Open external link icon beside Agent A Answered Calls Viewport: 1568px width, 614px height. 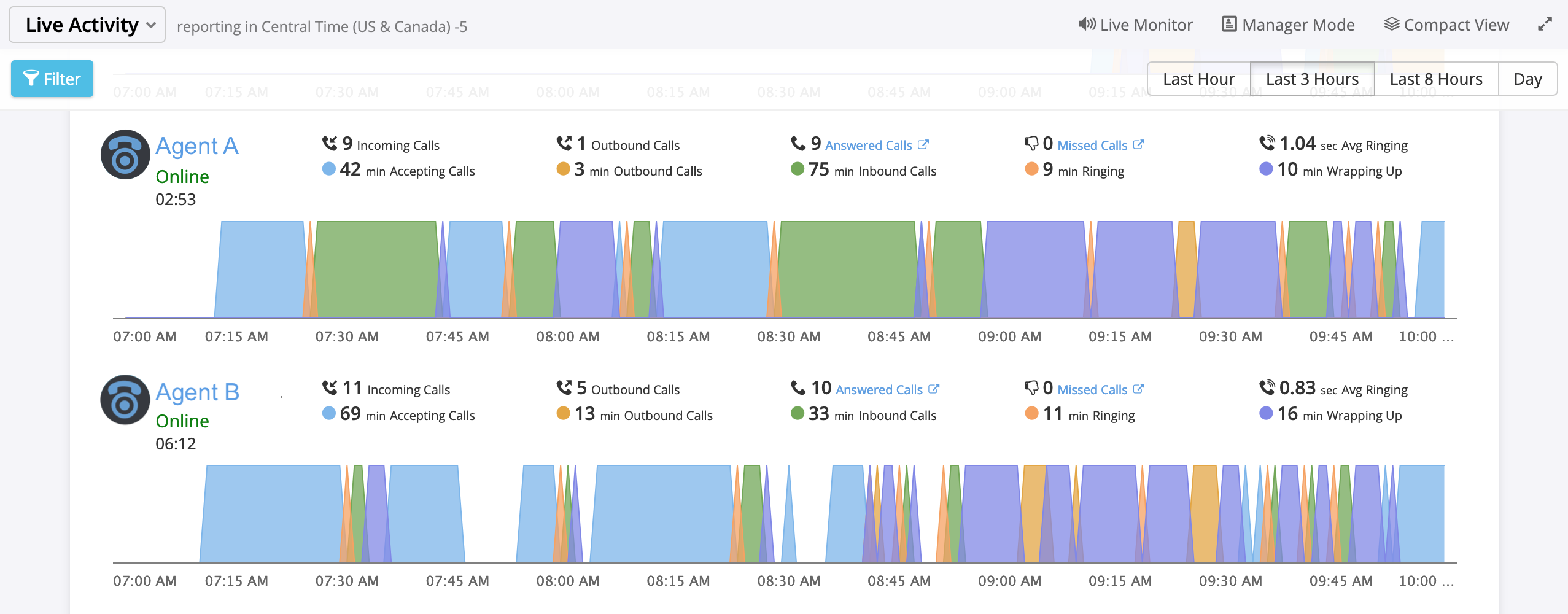[923, 145]
